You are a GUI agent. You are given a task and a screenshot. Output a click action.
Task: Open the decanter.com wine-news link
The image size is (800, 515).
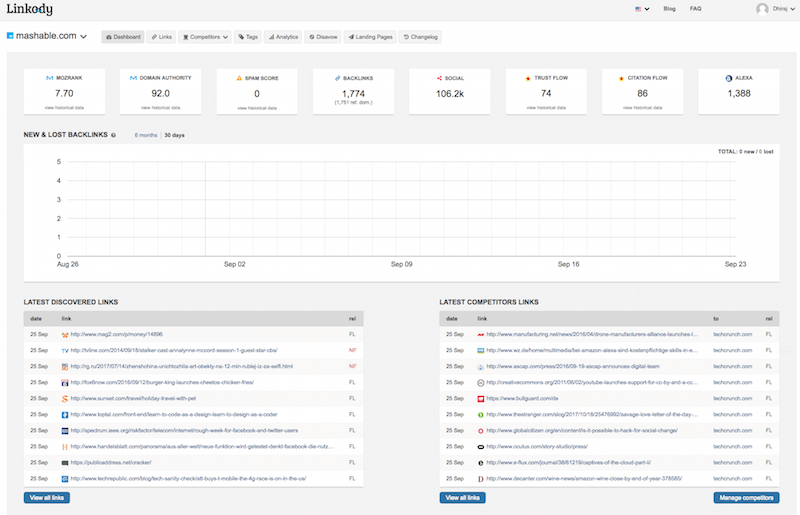pos(584,479)
